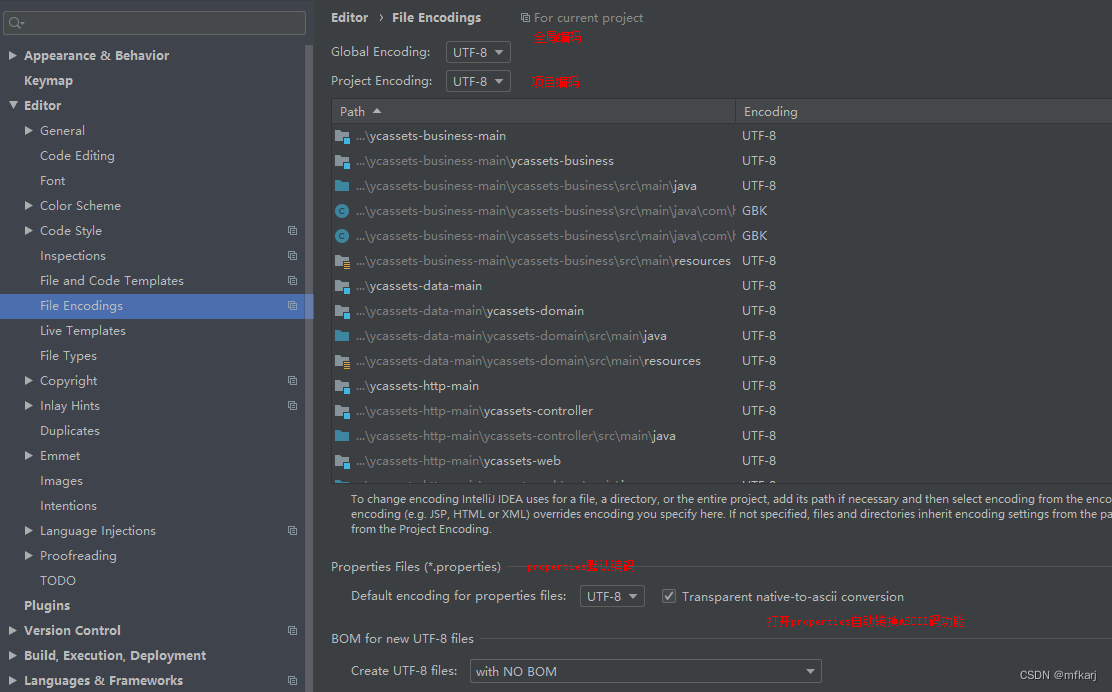The height and width of the screenshot is (692, 1112).
Task: Expand the Proofreading subsection
Action: pos(28,555)
